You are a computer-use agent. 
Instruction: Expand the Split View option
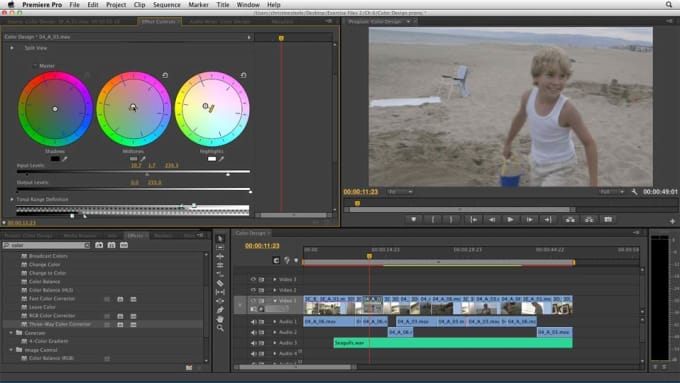(x=12, y=48)
